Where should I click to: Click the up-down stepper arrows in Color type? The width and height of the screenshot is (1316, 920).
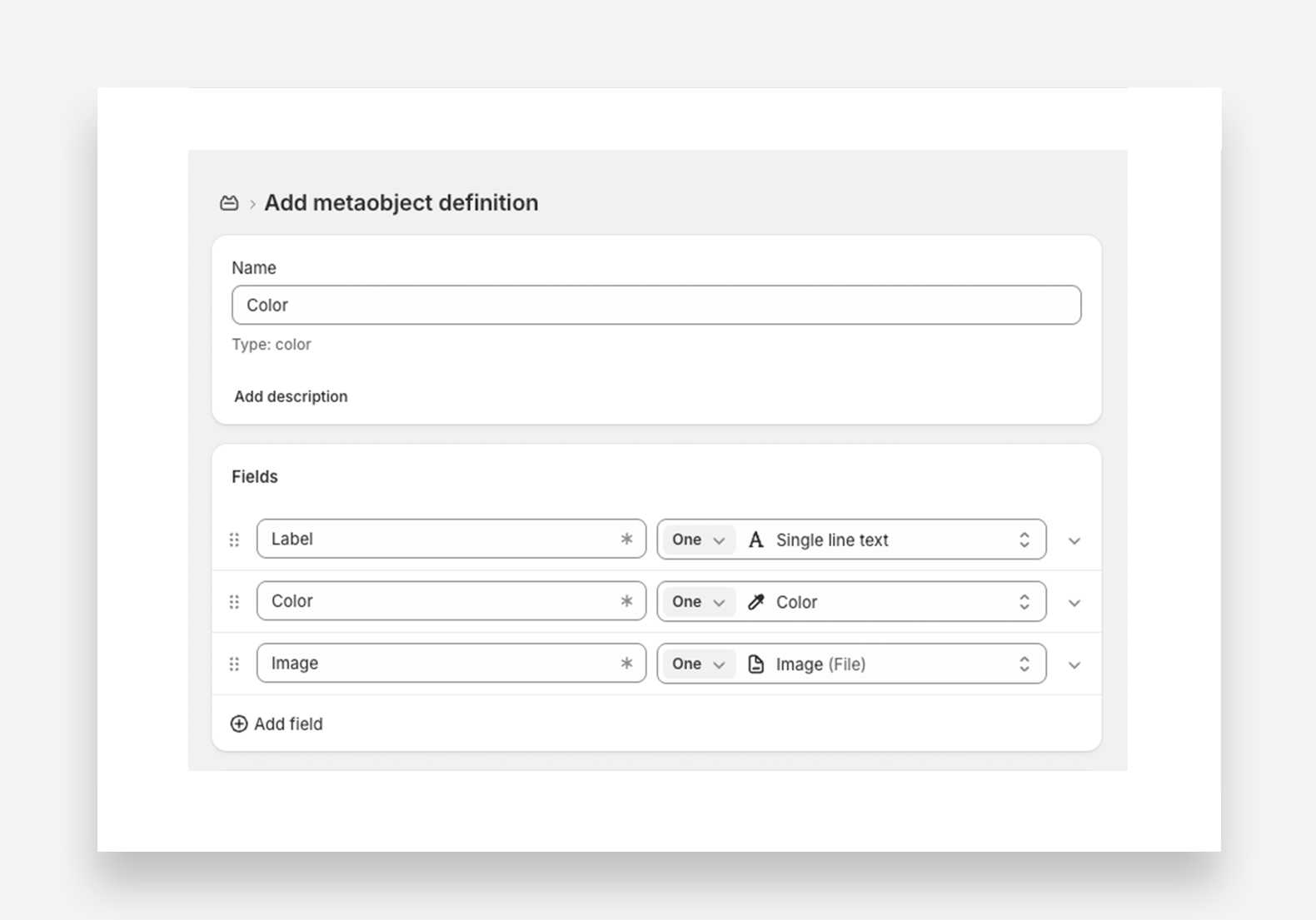(1024, 601)
